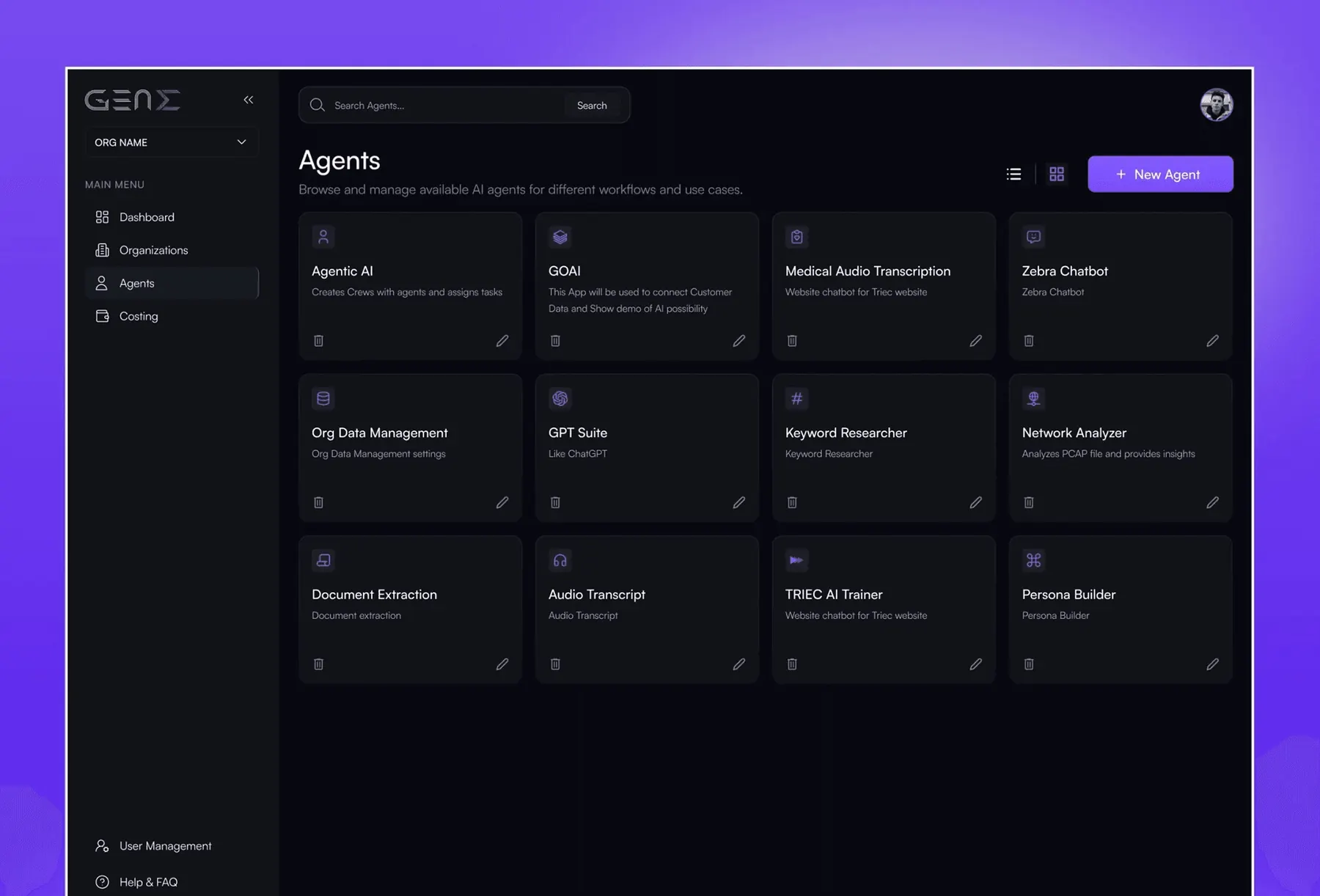Click the TRIEC AI Trainer title

coord(834,595)
